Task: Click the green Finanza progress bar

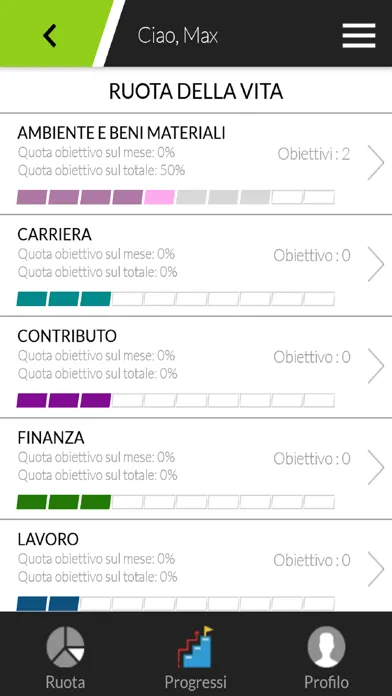Action: [x=175, y=502]
